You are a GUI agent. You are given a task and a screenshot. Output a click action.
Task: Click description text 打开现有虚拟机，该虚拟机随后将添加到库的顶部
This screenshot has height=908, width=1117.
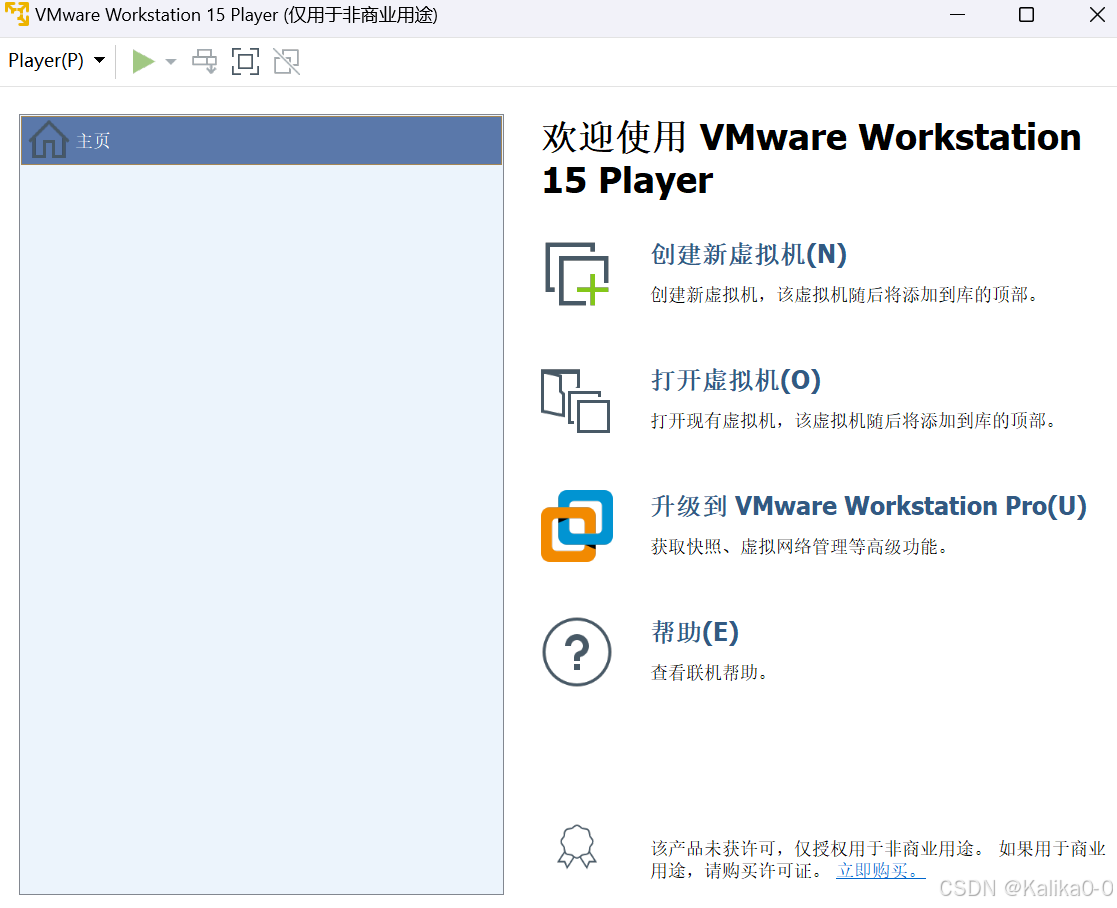click(x=853, y=421)
